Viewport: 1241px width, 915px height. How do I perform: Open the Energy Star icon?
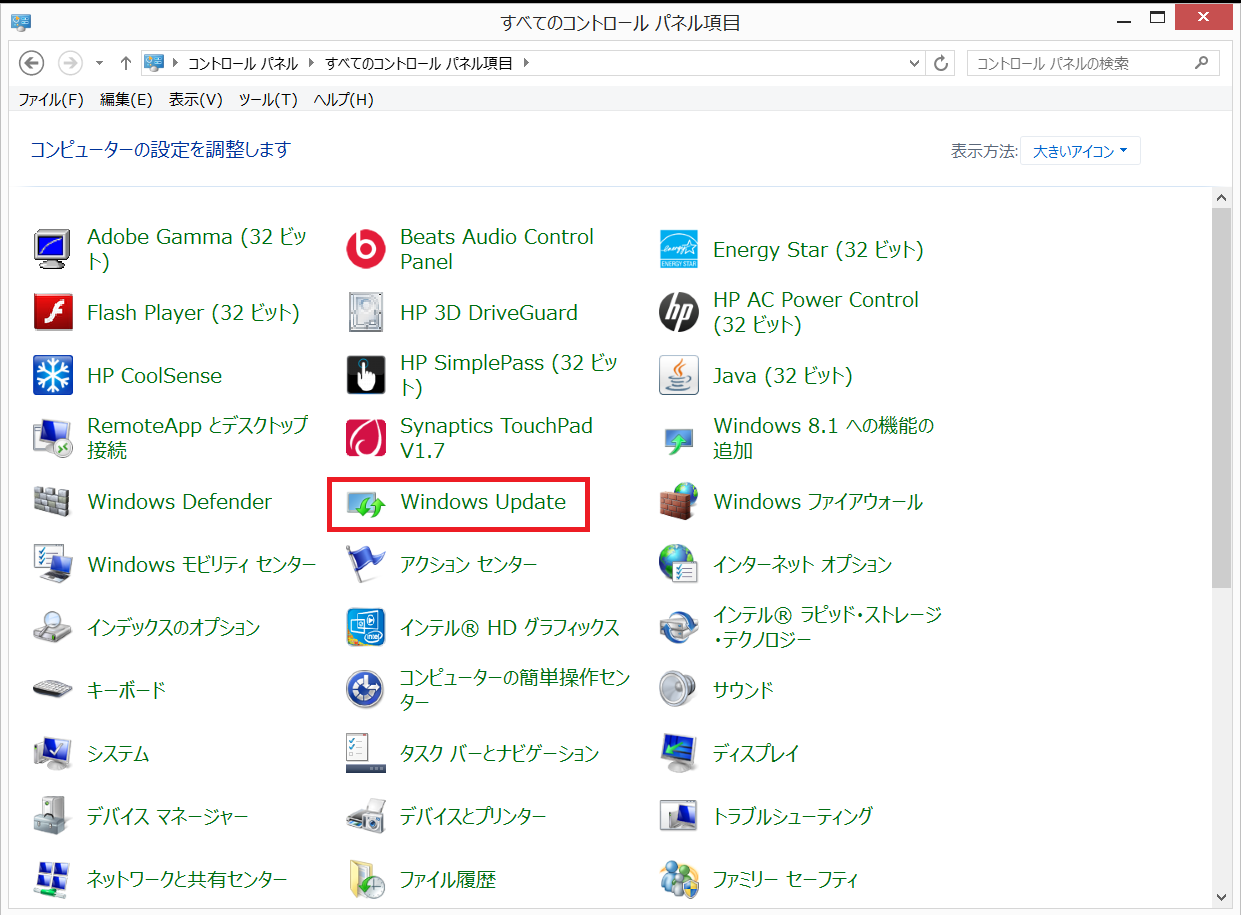[678, 250]
